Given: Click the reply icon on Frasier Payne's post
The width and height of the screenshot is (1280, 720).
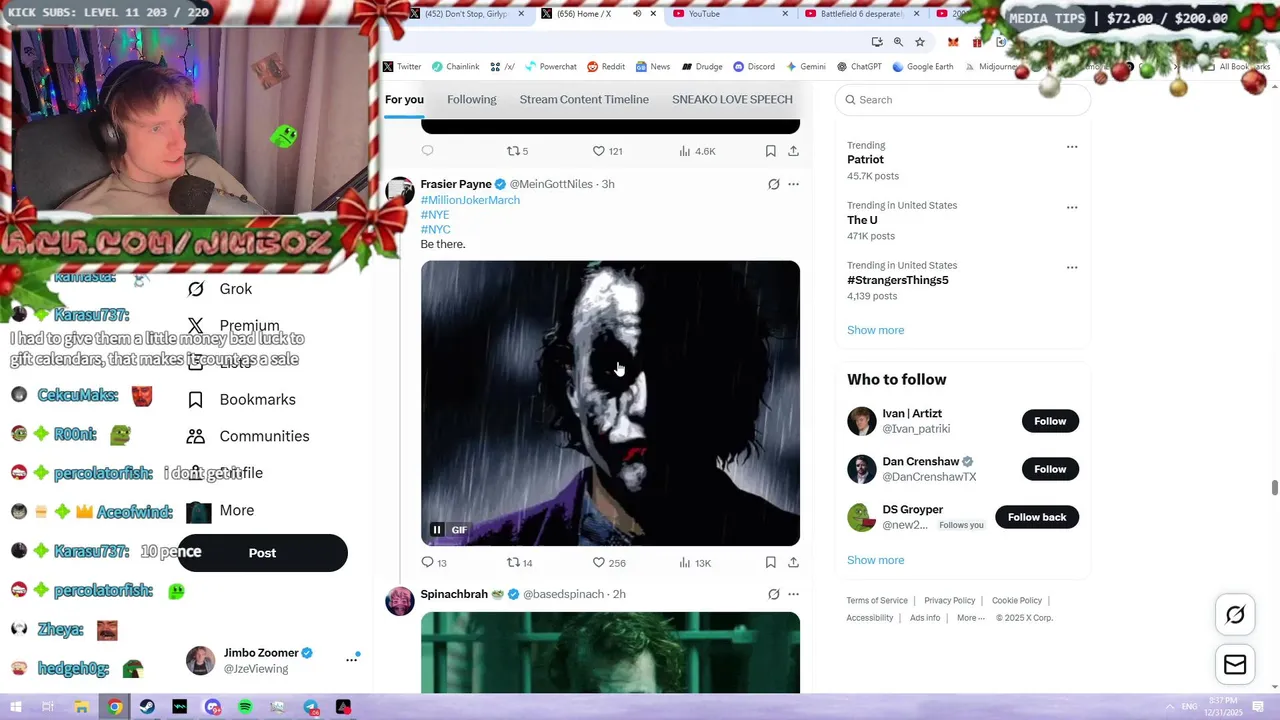Looking at the screenshot, I should 427,562.
